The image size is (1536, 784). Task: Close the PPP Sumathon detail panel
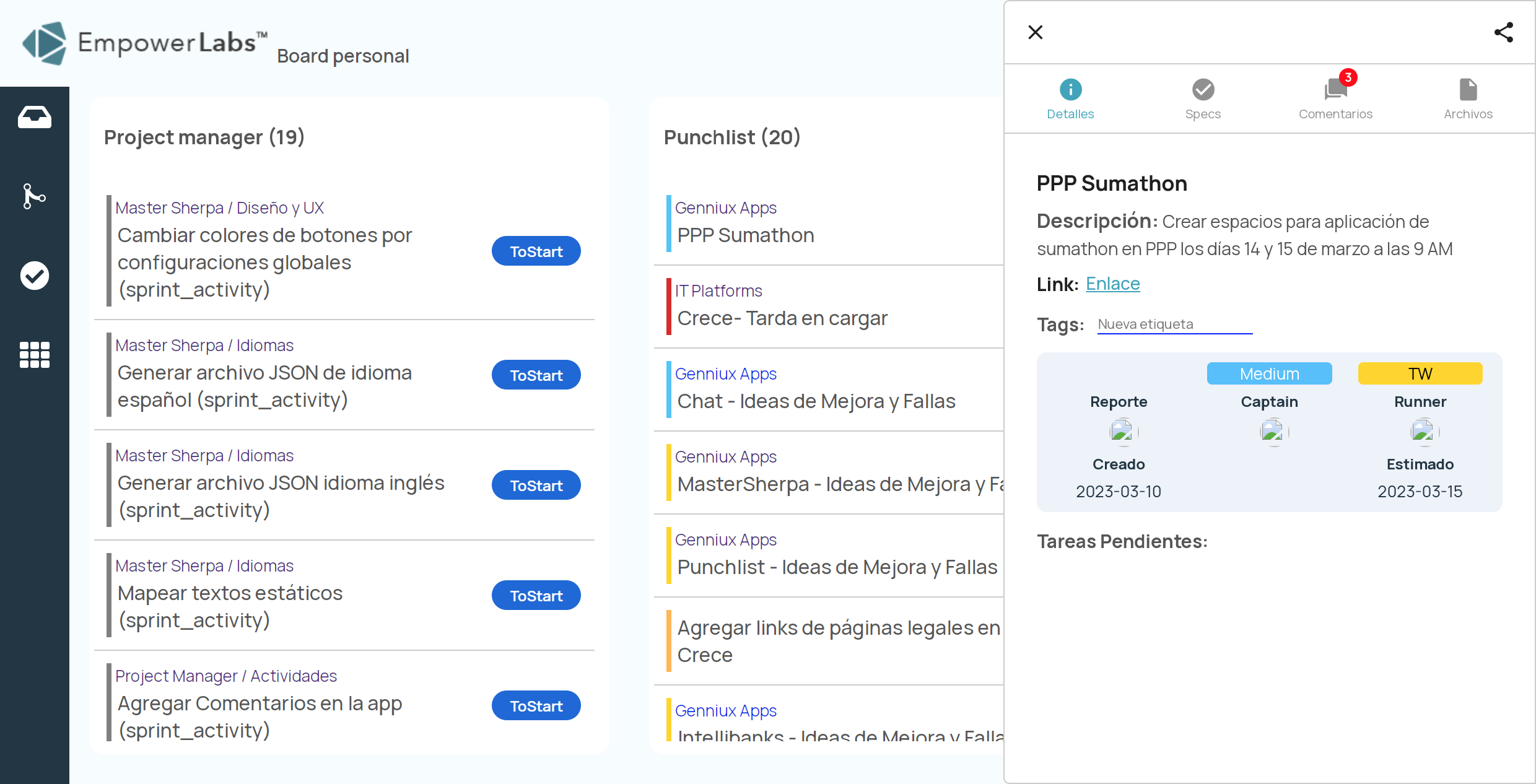(x=1036, y=32)
